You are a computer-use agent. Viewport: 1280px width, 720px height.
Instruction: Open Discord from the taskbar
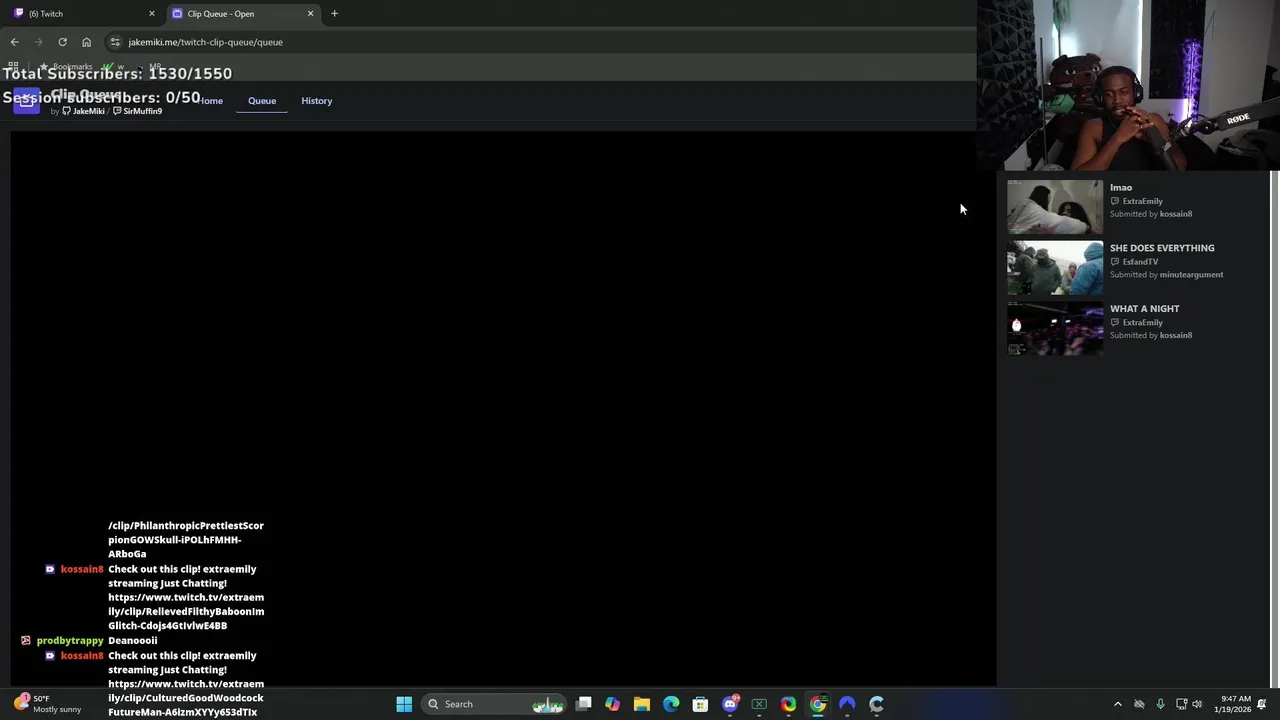pyautogui.click(x=730, y=704)
